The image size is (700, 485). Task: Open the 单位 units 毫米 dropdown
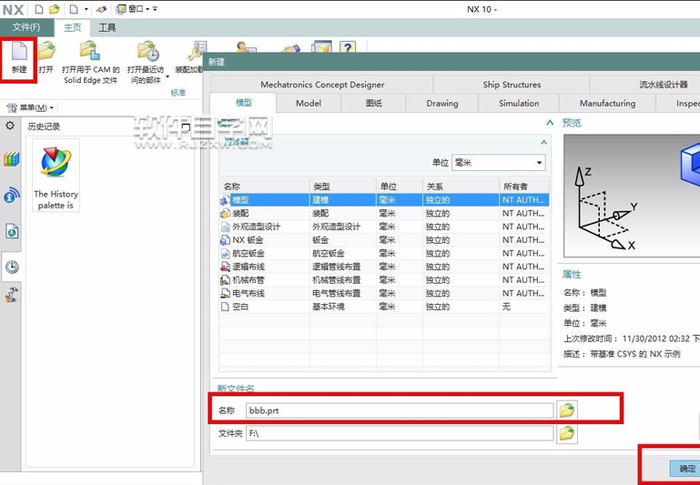click(x=498, y=163)
